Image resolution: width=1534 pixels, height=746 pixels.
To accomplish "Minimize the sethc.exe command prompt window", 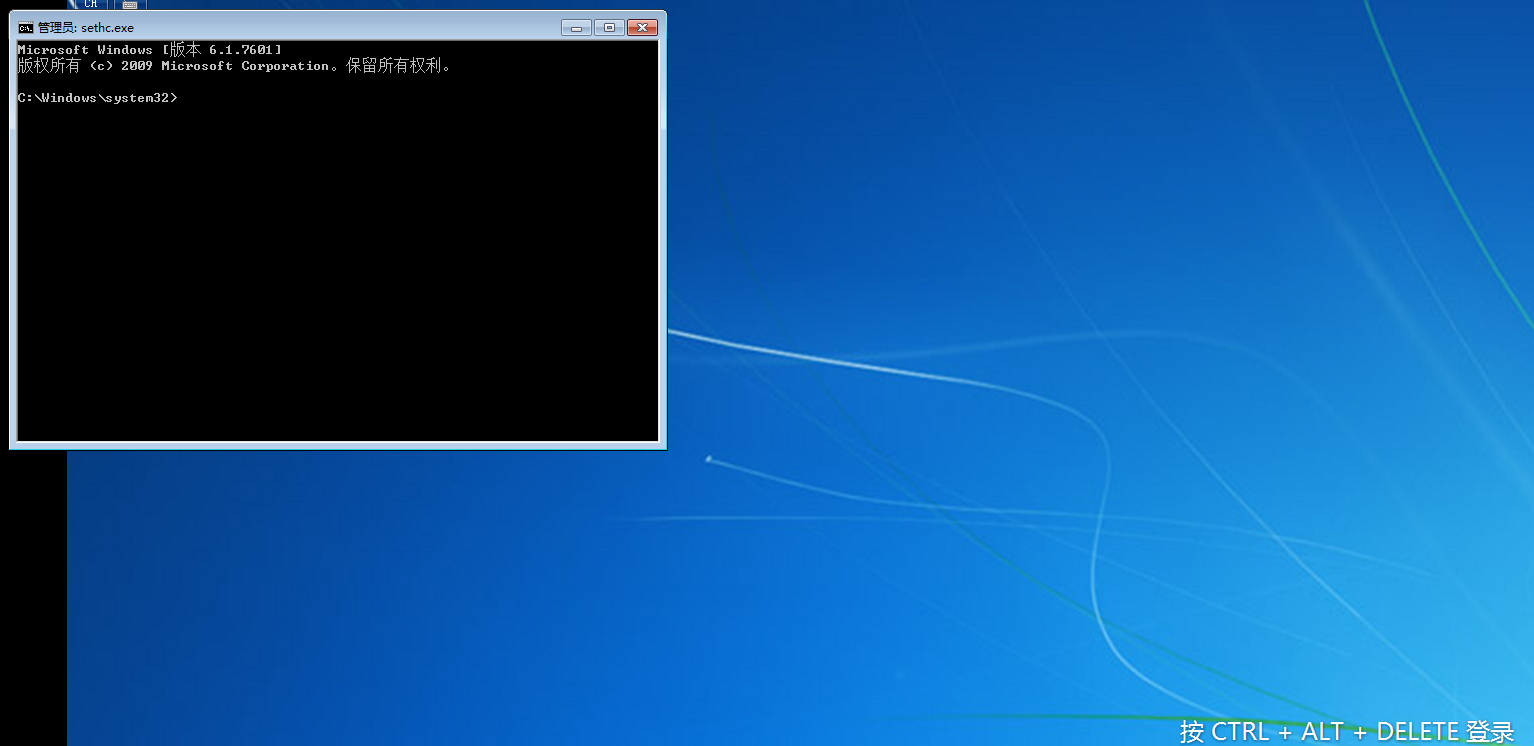I will [576, 28].
